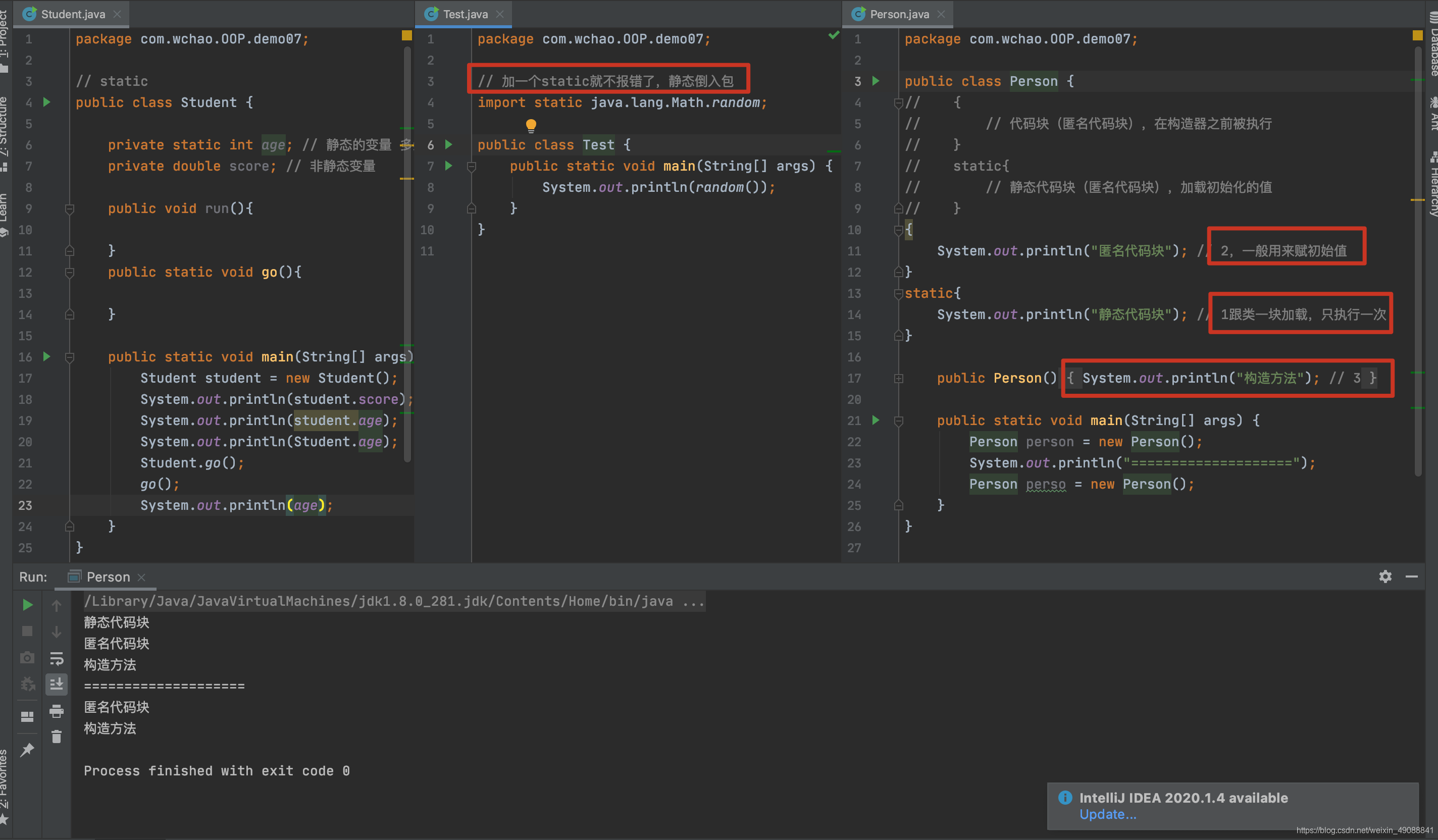The width and height of the screenshot is (1438, 840).
Task: Click the Update... link in notification
Action: click(x=1108, y=814)
